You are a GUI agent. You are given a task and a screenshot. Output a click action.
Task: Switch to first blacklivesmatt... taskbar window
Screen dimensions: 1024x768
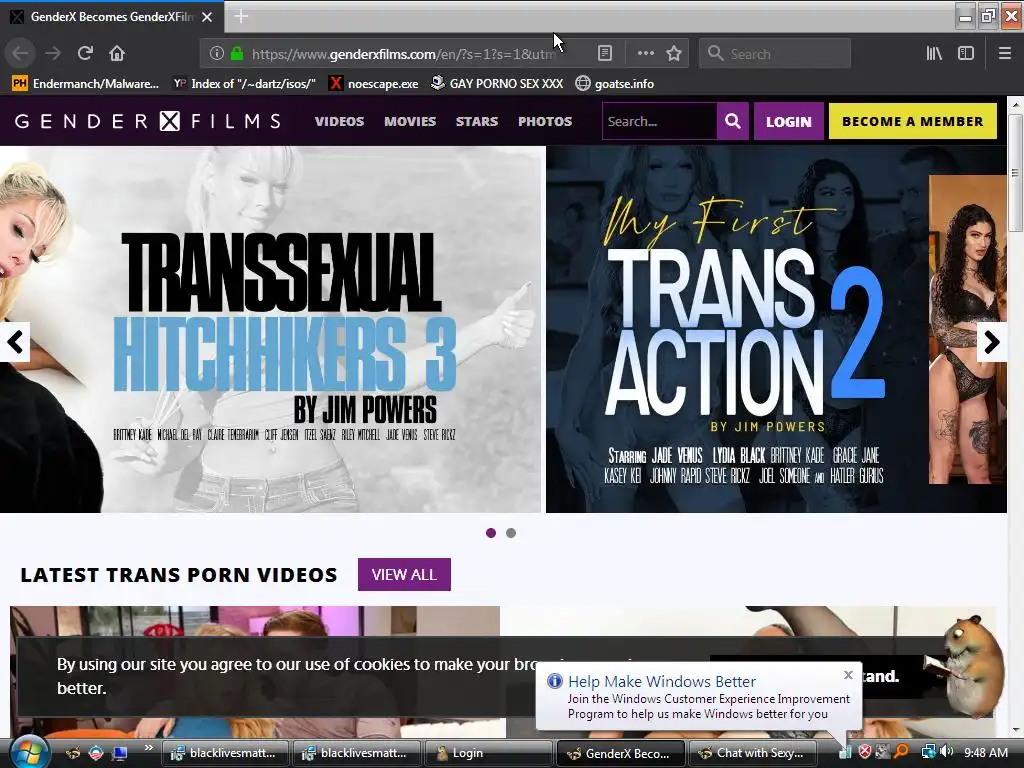pyautogui.click(x=225, y=753)
